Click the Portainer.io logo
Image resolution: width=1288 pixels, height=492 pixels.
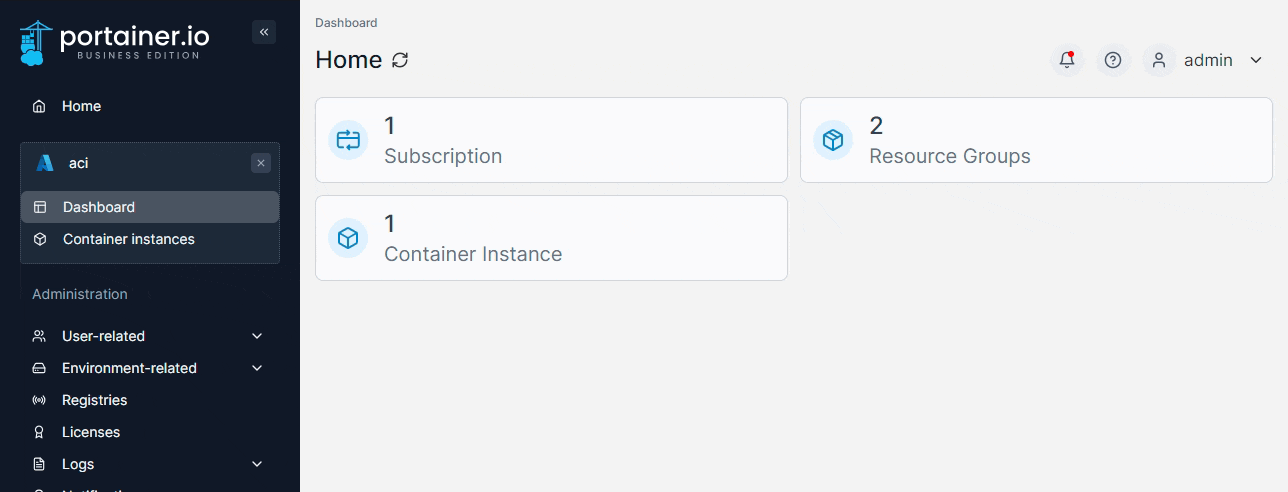tap(115, 41)
